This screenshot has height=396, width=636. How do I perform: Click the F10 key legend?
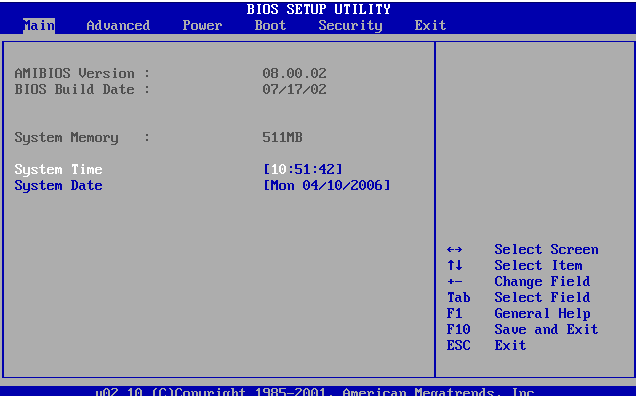coord(458,329)
